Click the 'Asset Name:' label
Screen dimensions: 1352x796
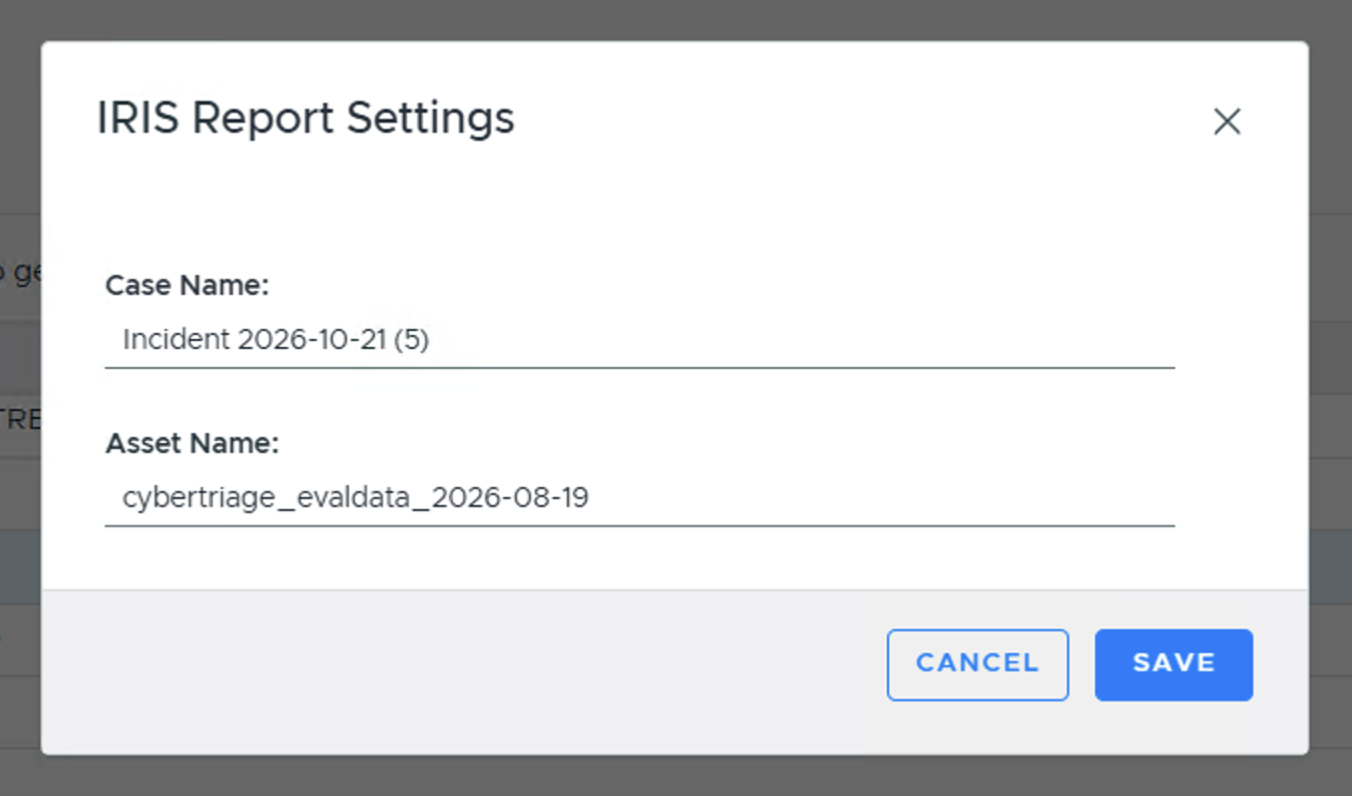192,443
